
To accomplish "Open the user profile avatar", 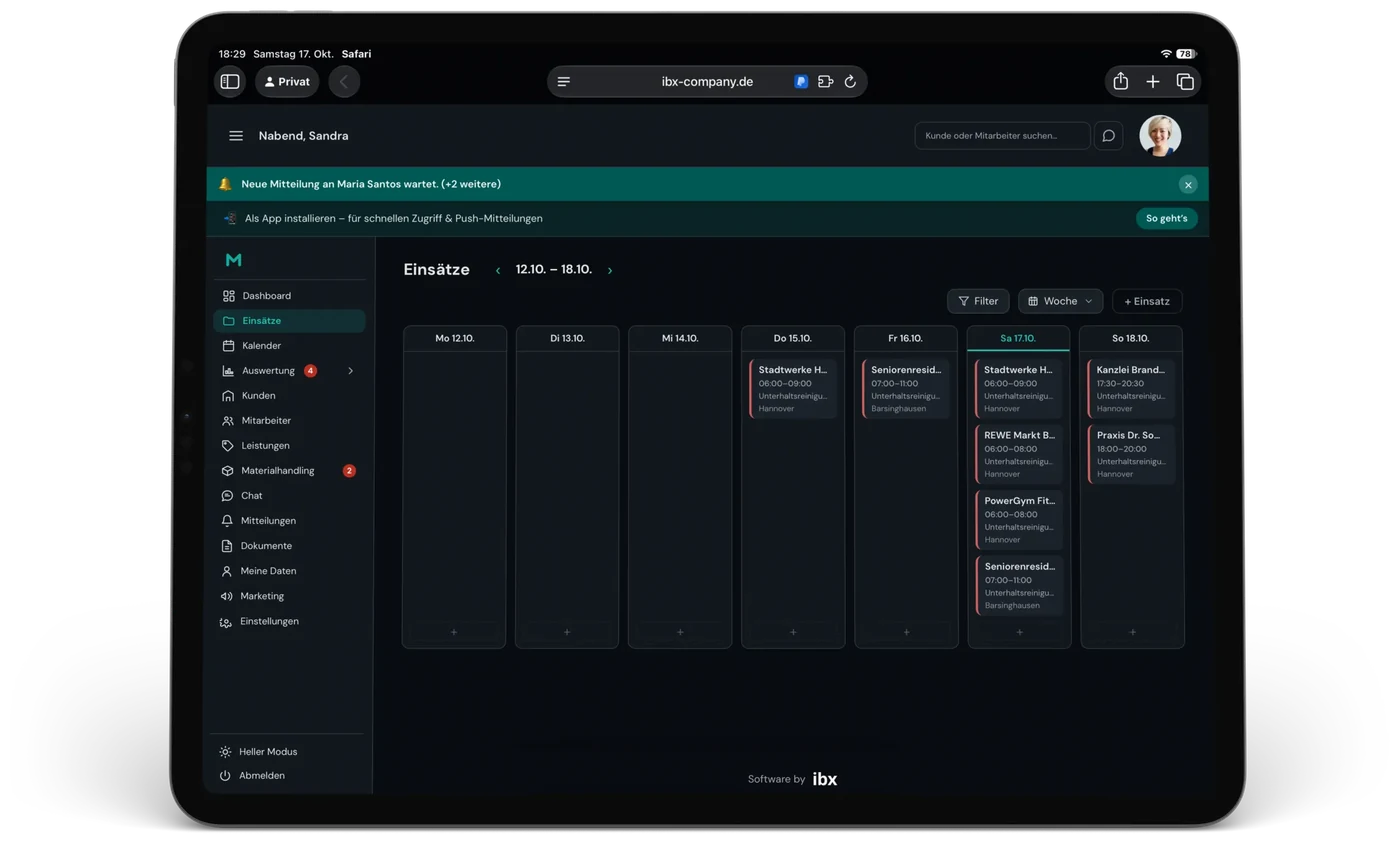I will (1160, 136).
